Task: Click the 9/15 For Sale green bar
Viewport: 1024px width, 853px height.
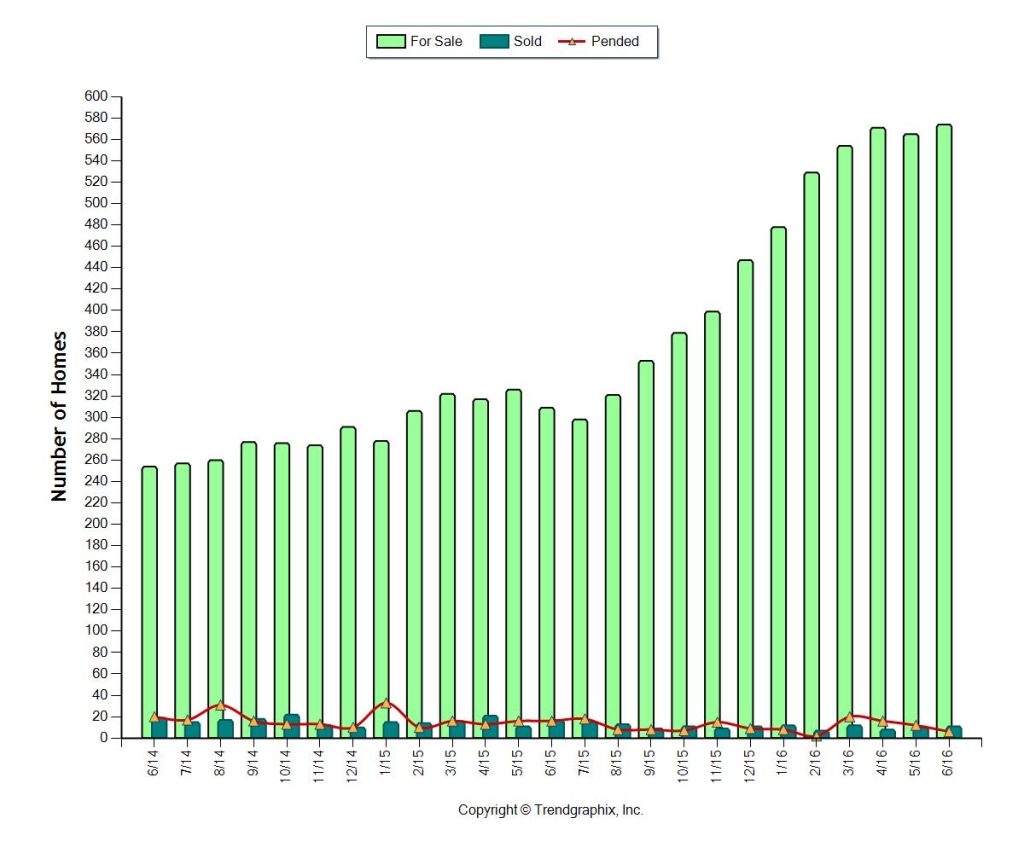Action: 646,549
